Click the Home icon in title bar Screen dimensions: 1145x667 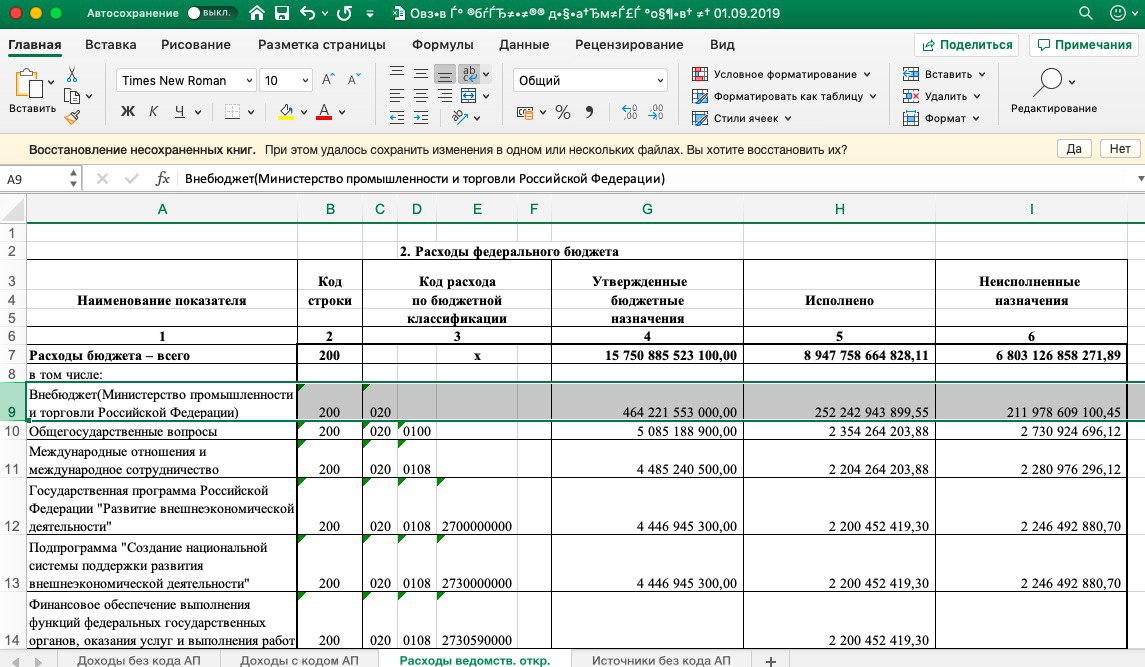[256, 13]
